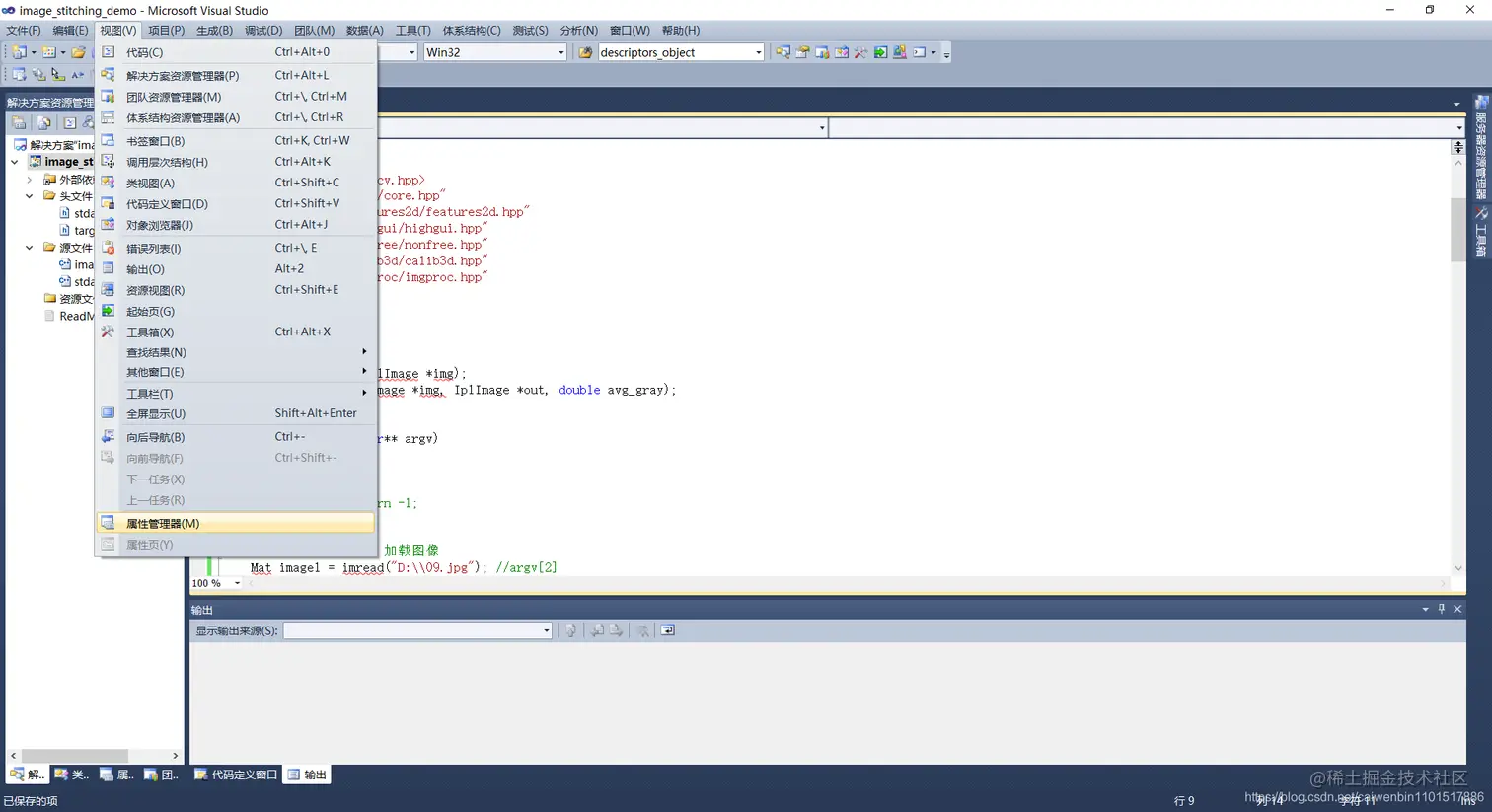The height and width of the screenshot is (812, 1492).
Task: Select 全屏显示(U) menu item
Action: coord(236,413)
